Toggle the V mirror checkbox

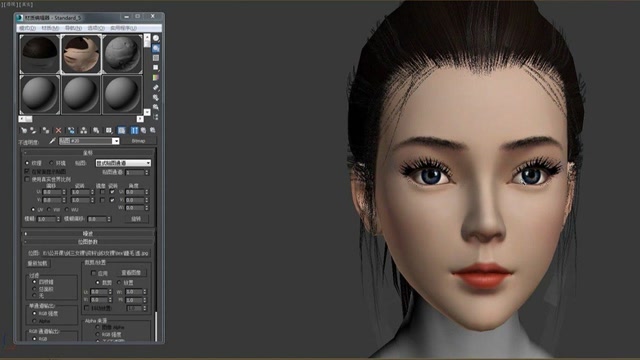pos(102,200)
